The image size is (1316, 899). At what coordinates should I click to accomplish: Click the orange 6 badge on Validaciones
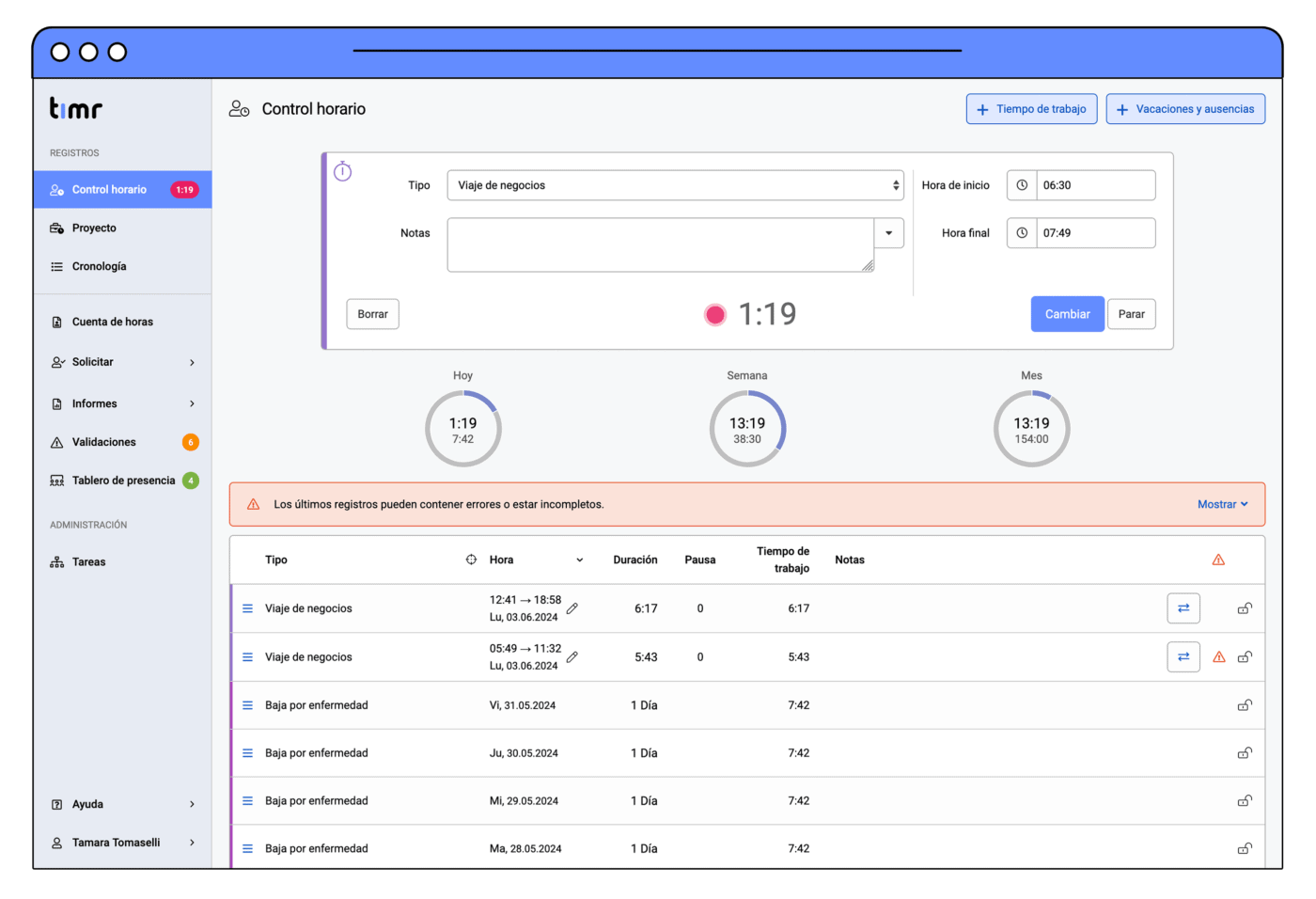tap(191, 443)
